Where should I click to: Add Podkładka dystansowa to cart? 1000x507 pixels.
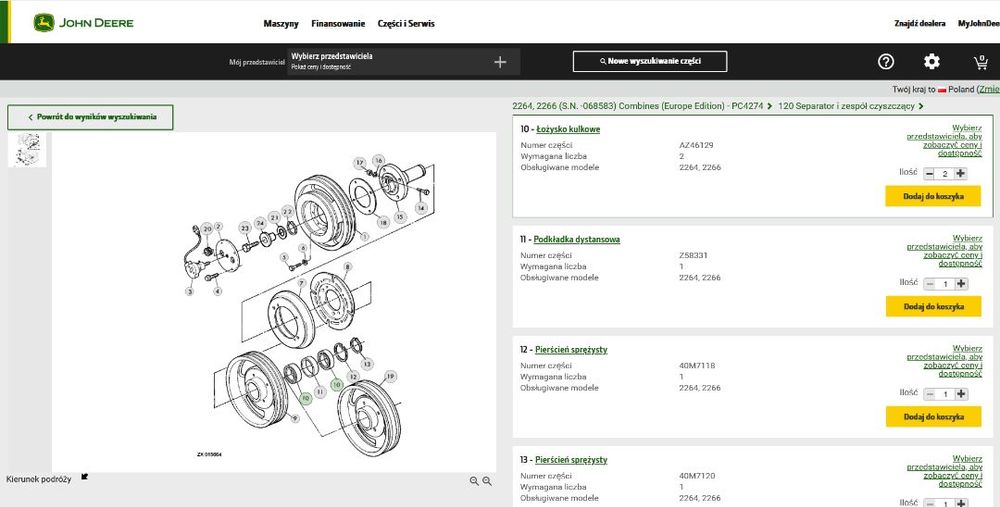tap(932, 307)
